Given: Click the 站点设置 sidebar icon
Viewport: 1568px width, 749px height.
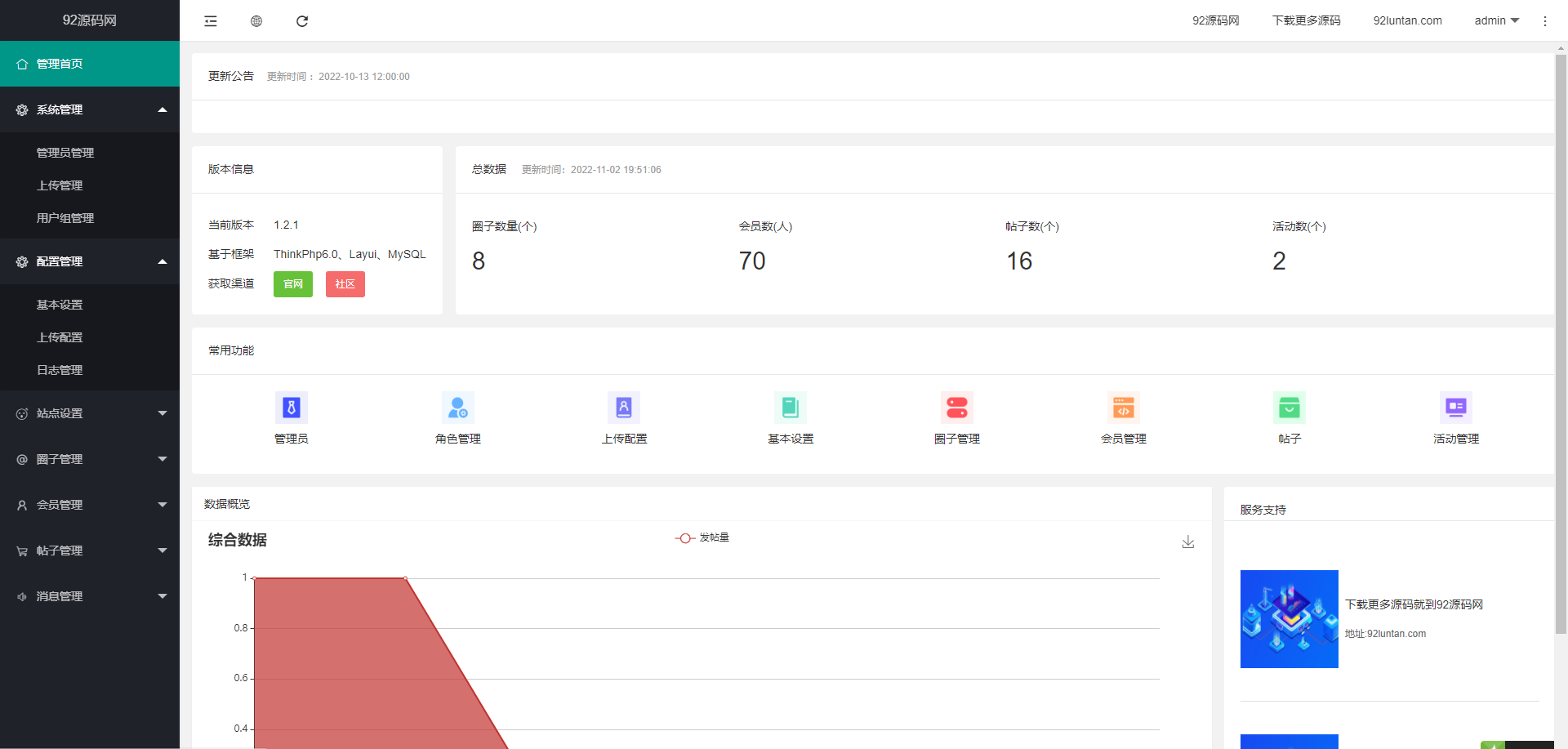Looking at the screenshot, I should (x=22, y=413).
